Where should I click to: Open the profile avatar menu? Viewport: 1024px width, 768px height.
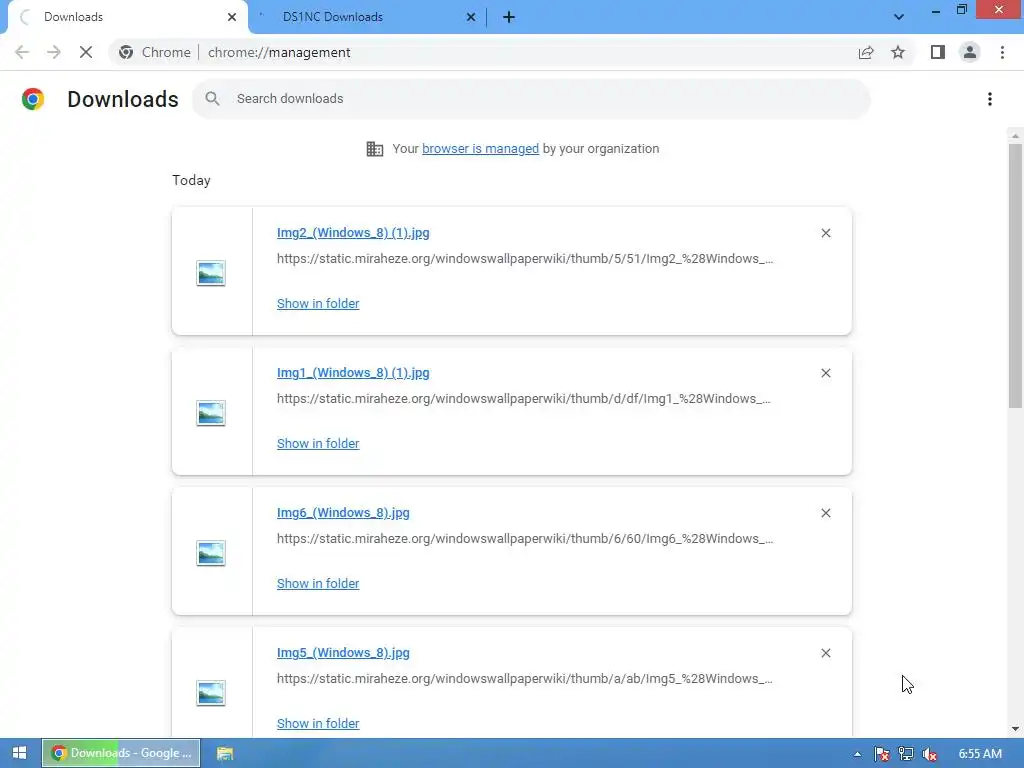pyautogui.click(x=970, y=52)
